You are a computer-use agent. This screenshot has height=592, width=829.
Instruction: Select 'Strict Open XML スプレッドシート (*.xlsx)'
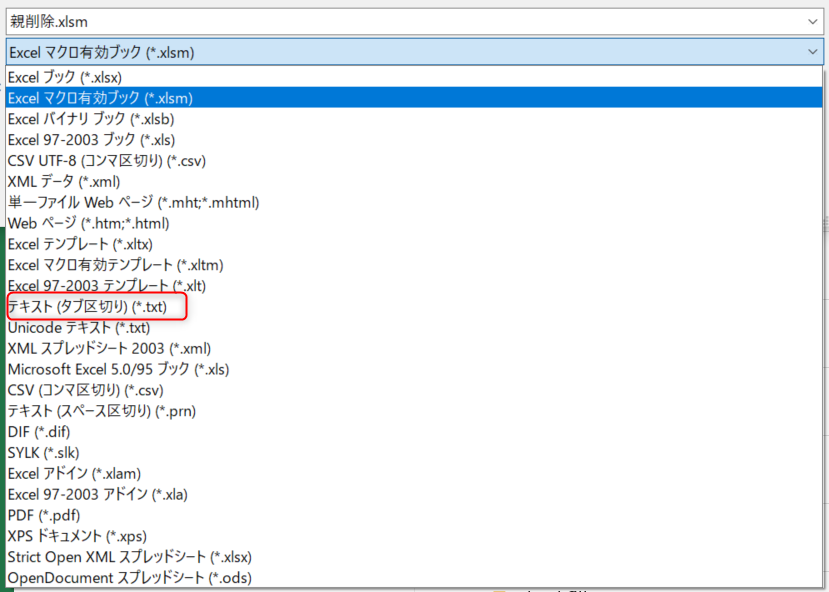click(414, 557)
